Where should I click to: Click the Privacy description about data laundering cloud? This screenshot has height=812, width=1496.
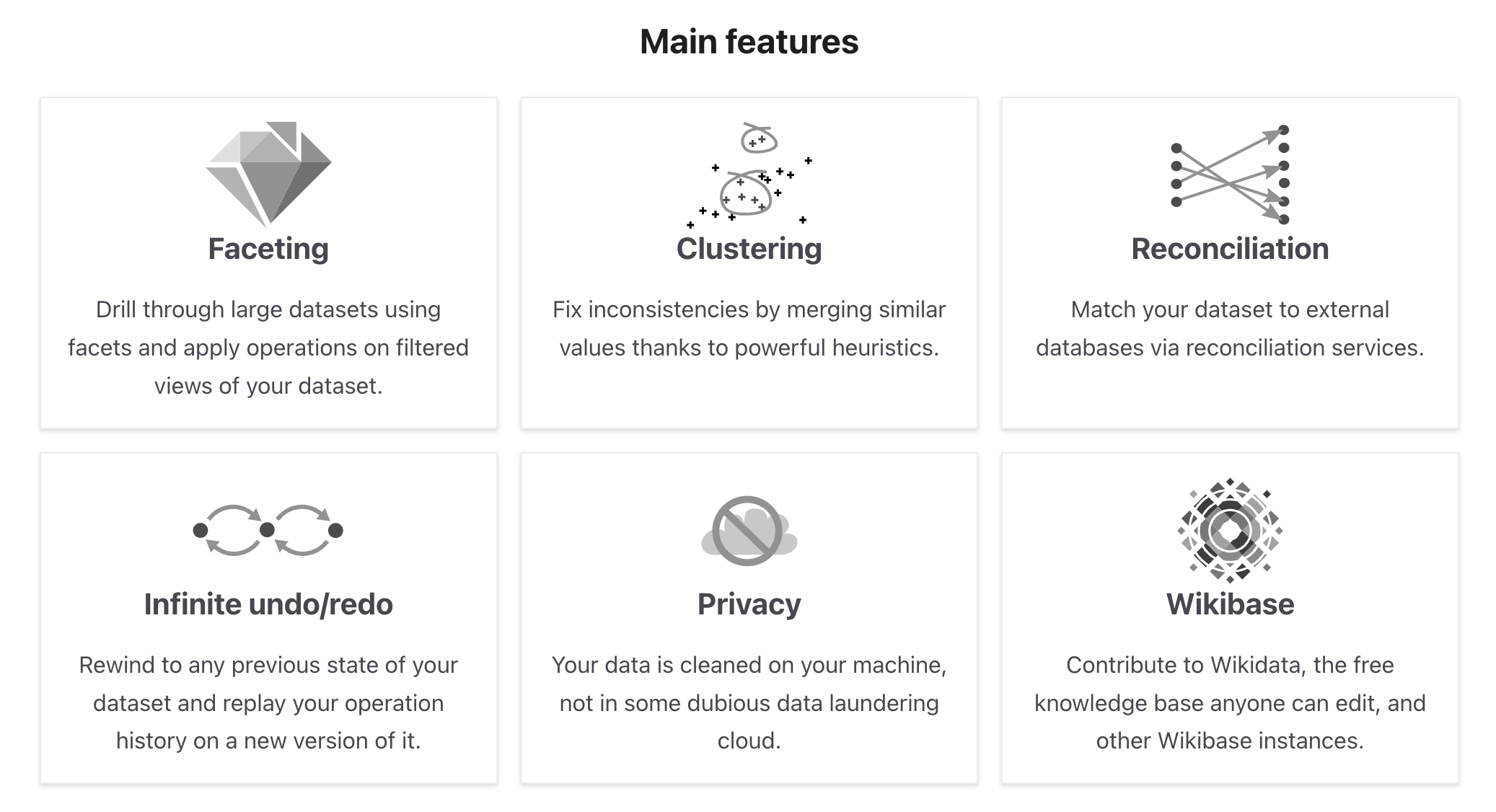(749, 703)
